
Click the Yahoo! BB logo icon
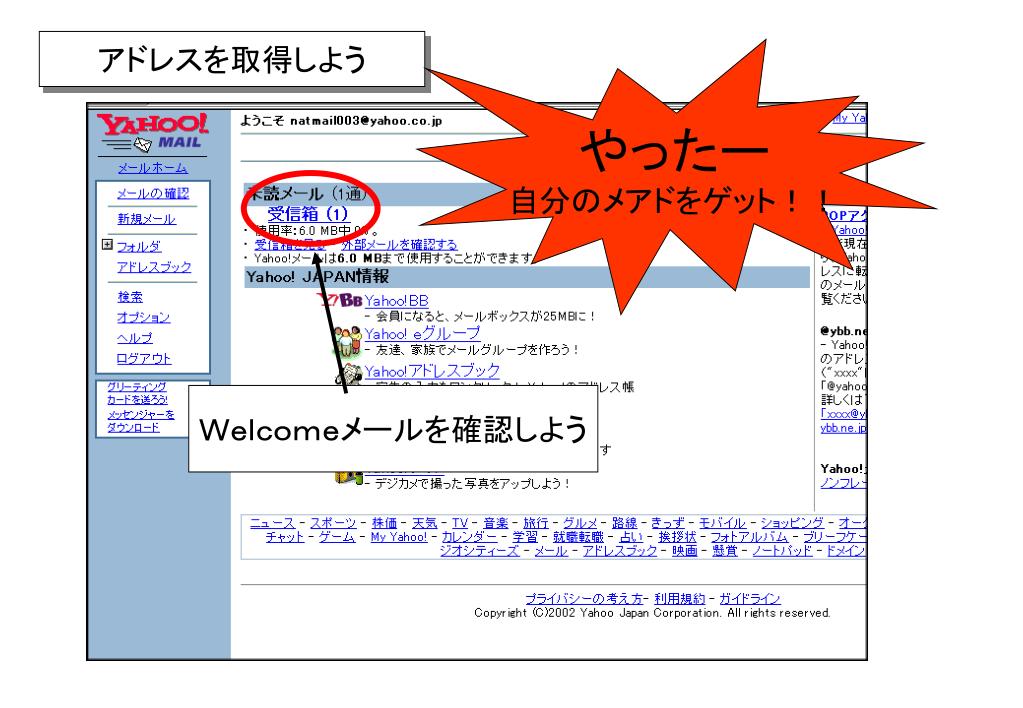(x=339, y=300)
